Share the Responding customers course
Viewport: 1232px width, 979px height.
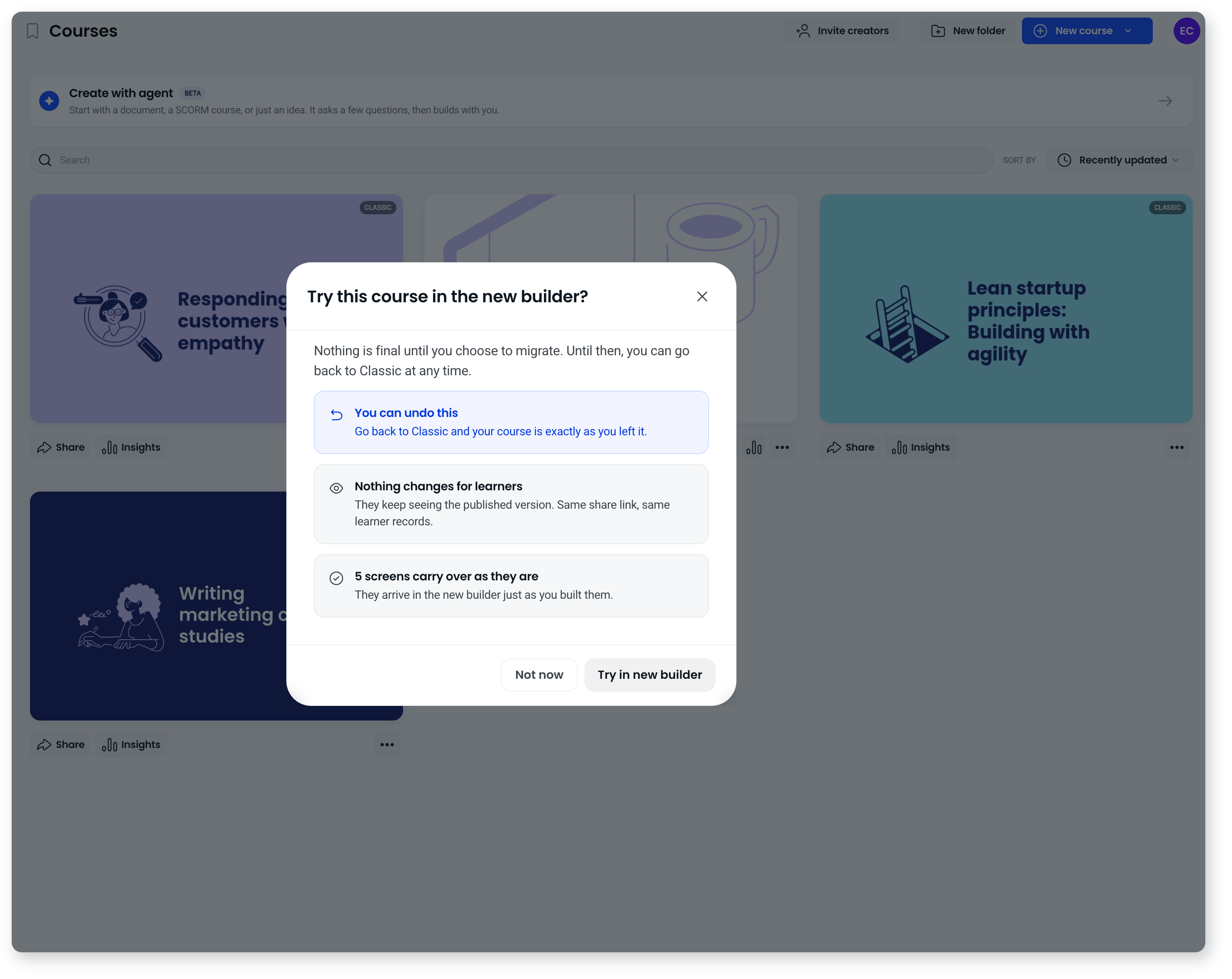click(x=60, y=447)
